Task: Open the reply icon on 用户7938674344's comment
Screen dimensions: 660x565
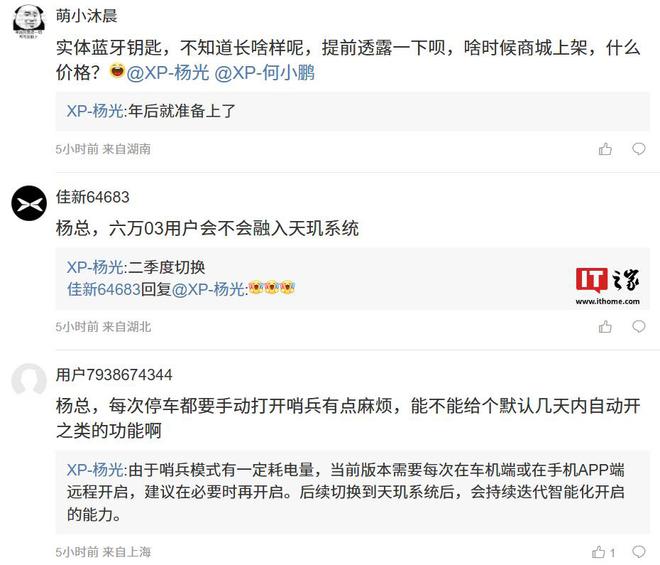Action: point(639,551)
